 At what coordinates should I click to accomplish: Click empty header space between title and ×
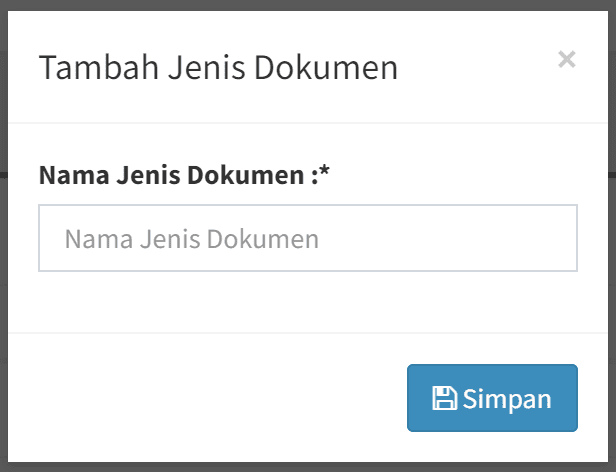point(480,68)
